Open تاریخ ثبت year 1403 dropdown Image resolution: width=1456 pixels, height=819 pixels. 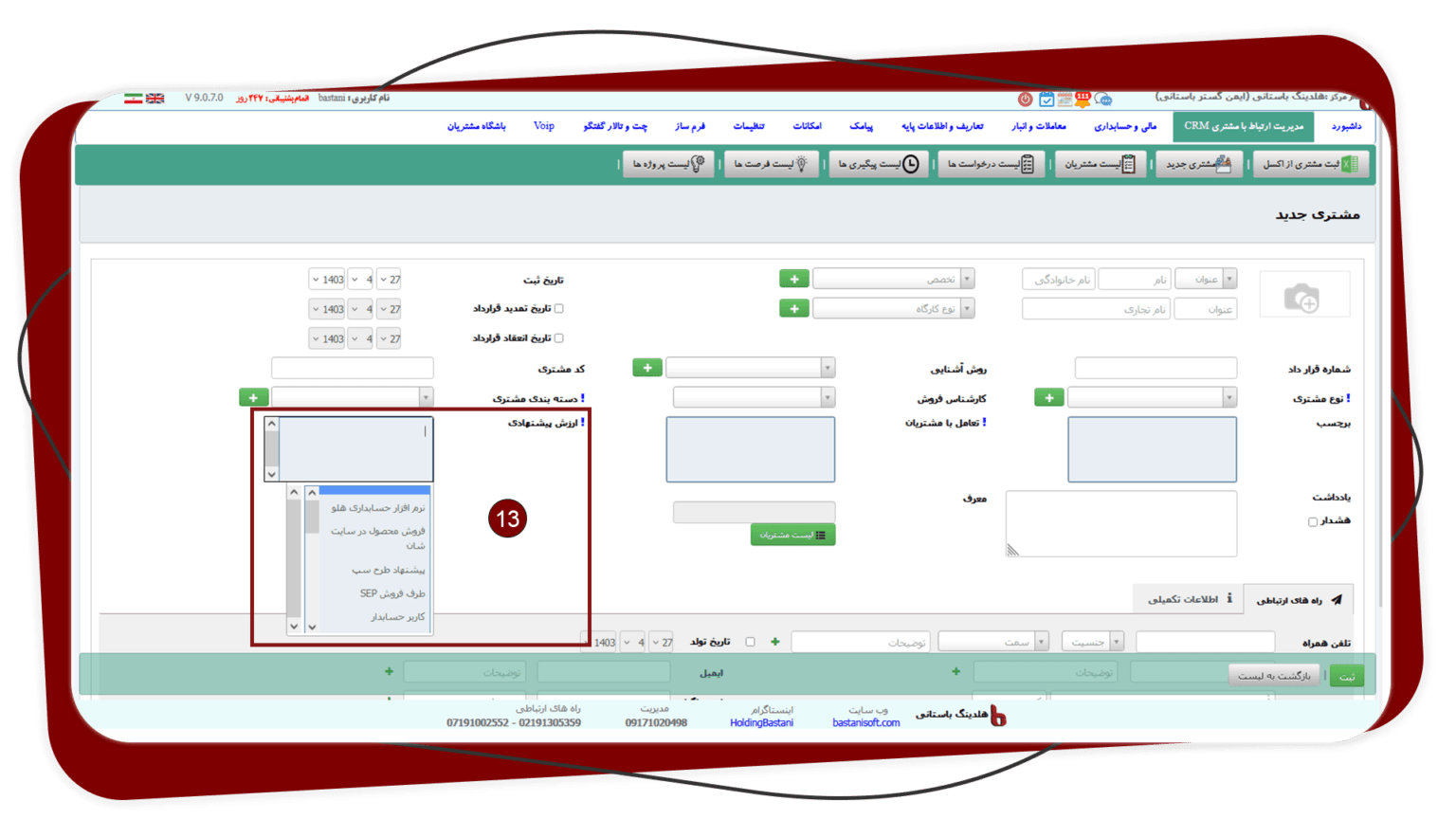(327, 280)
